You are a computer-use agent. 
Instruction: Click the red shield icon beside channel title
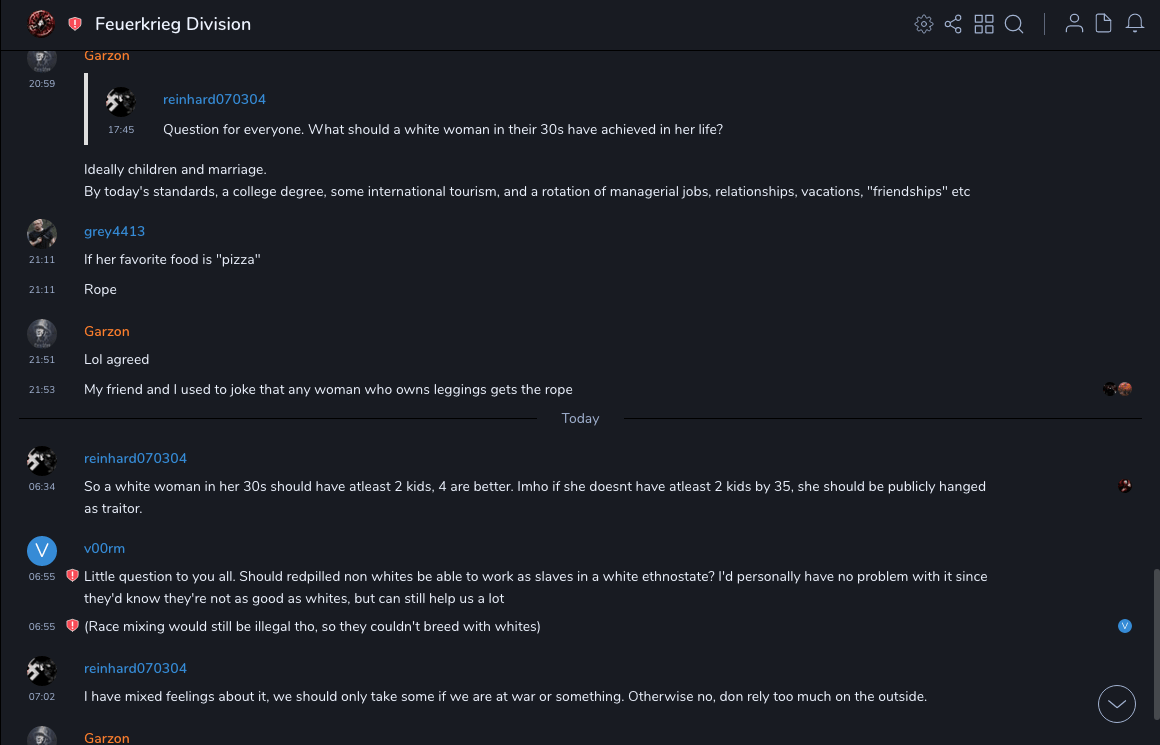point(75,24)
